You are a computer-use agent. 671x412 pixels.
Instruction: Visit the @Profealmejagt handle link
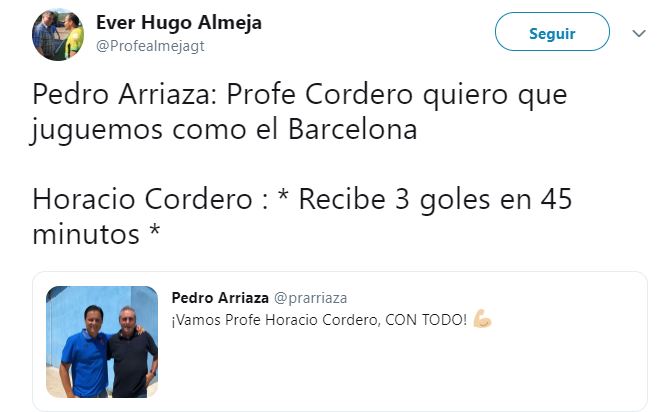(x=150, y=46)
